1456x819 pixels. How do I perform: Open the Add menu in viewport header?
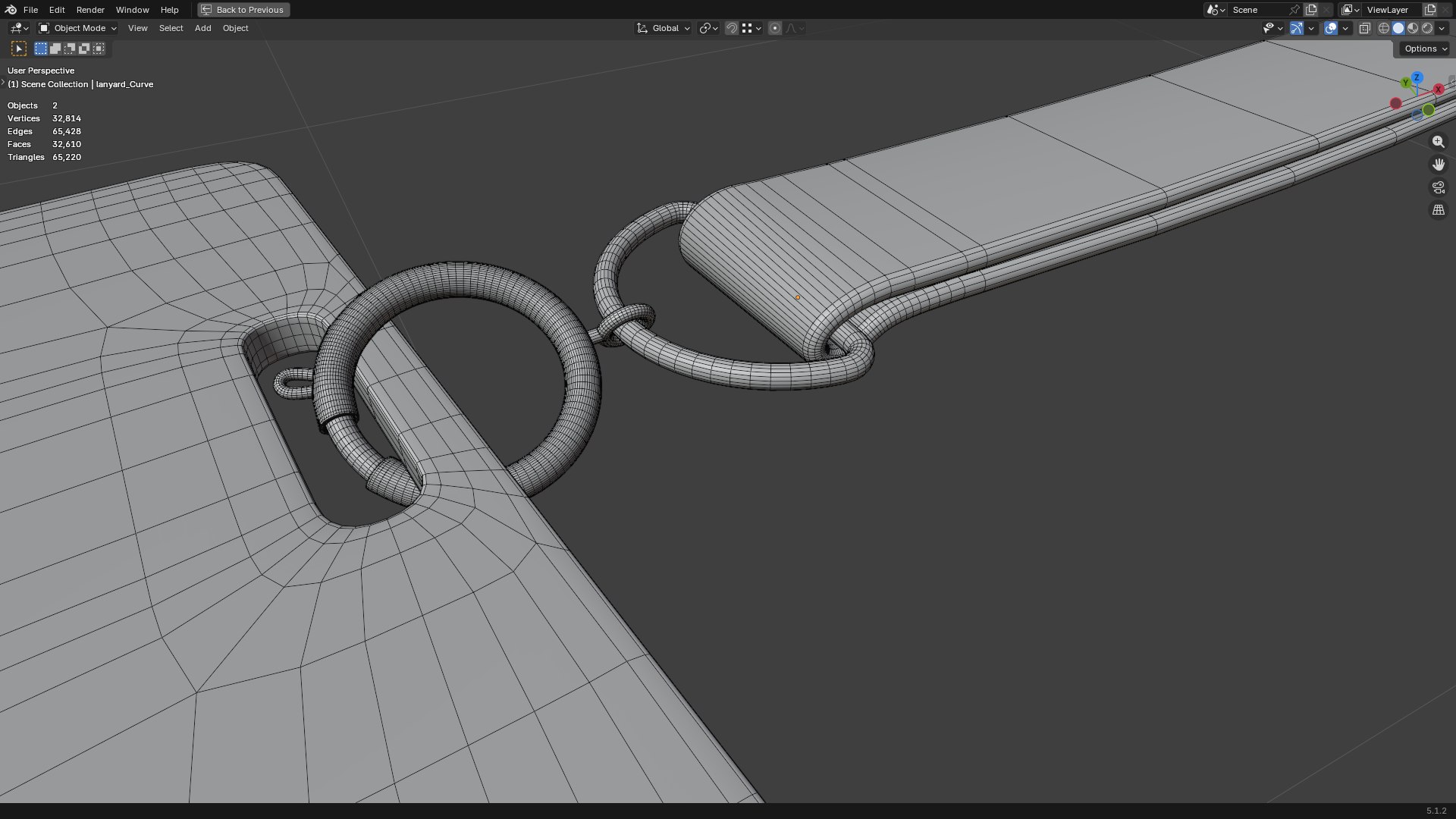(202, 28)
